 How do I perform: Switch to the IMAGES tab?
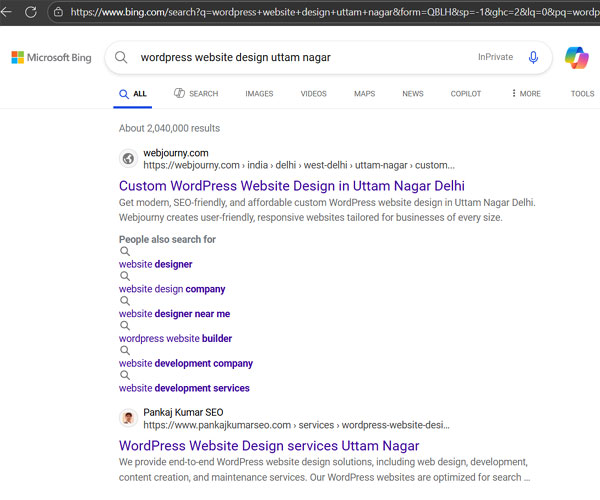click(259, 94)
